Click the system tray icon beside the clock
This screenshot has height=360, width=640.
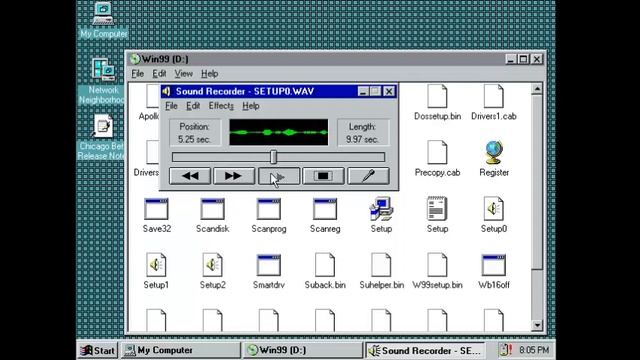[505, 350]
